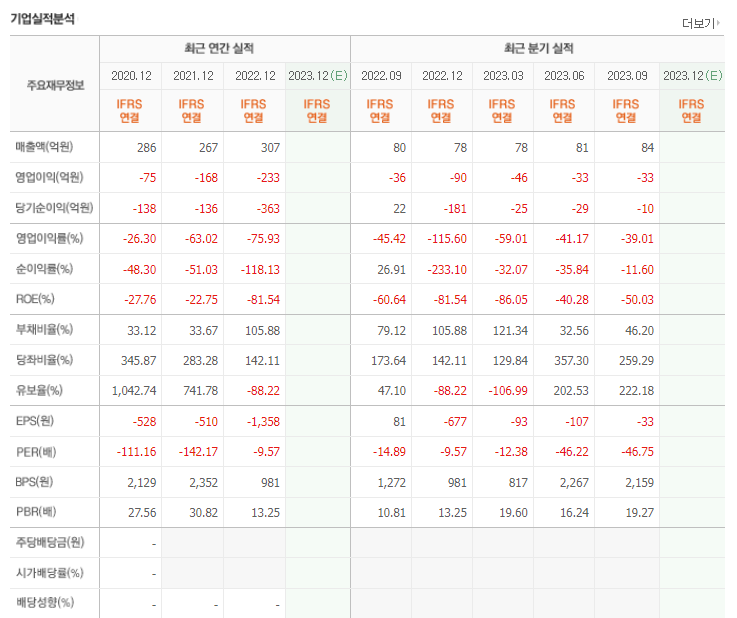Viewport: 737px width, 618px height.
Task: Click the 부채비율(%) row label
Action: (x=44, y=329)
